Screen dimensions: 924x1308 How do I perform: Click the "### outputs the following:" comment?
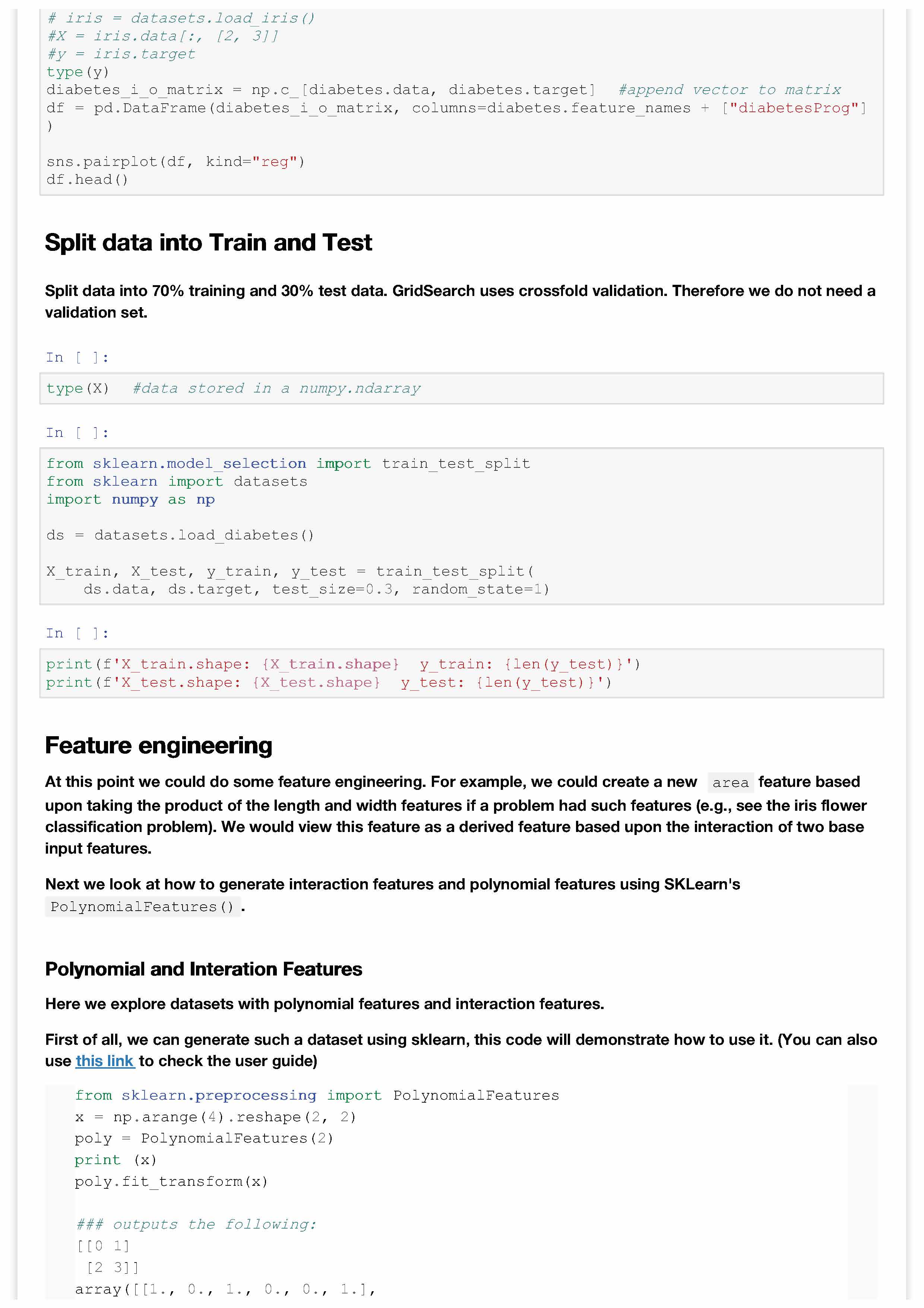click(196, 1224)
